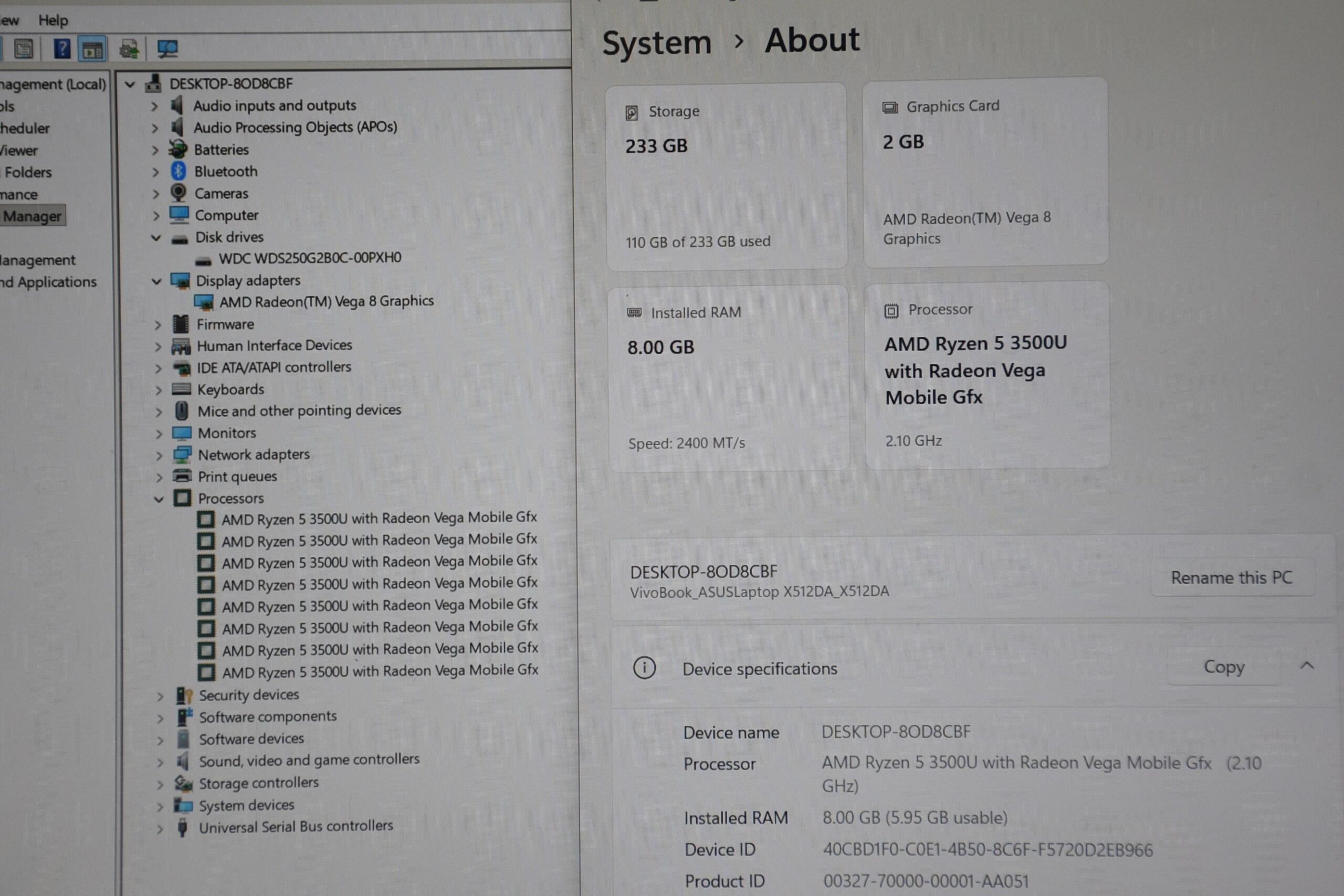Copy the device specifications
Image resolution: width=1344 pixels, height=896 pixels.
[1223, 666]
